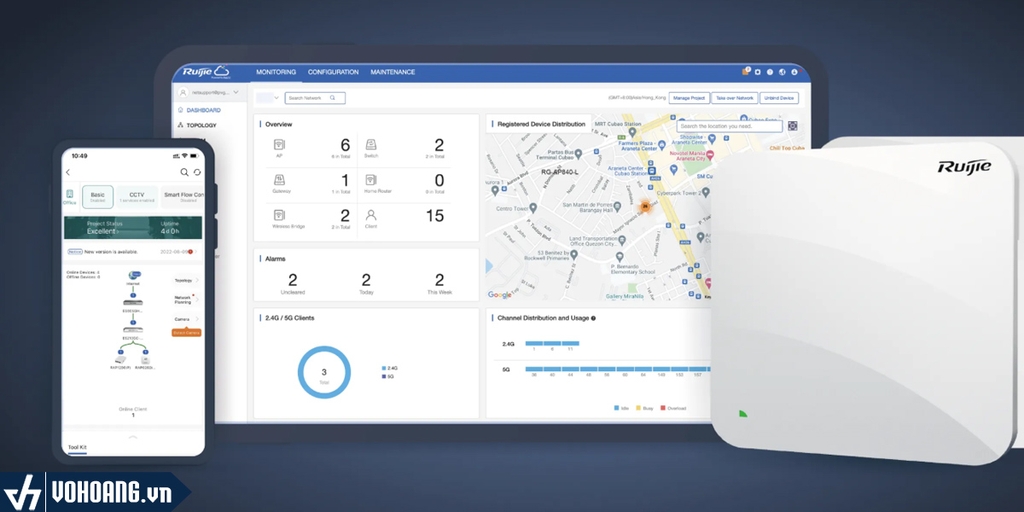Click the orange device cluster marker on map
Image resolution: width=1024 pixels, height=512 pixels.
pos(645,206)
